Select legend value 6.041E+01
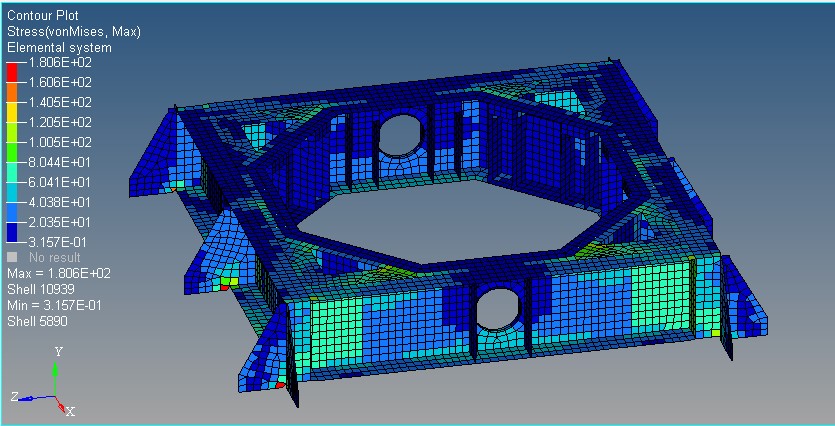The width and height of the screenshot is (835, 426). coord(59,182)
